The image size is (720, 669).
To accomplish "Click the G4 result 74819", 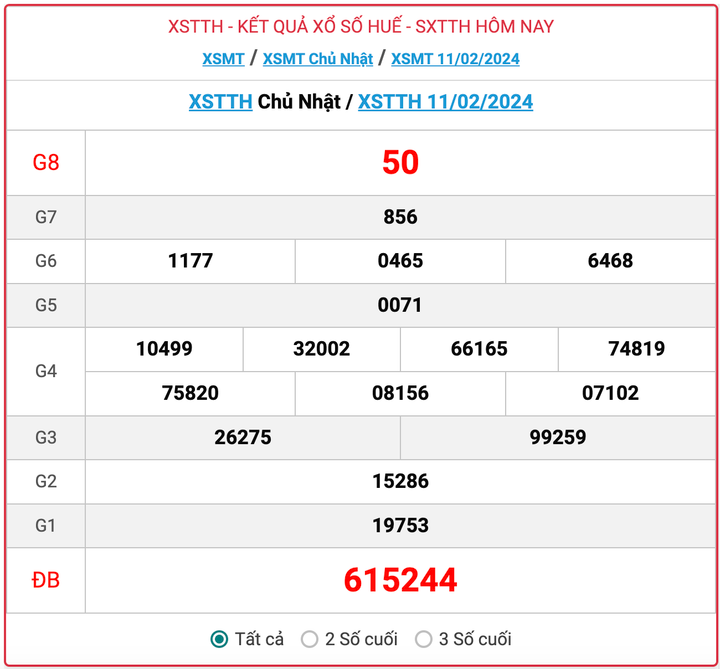I will point(637,349).
